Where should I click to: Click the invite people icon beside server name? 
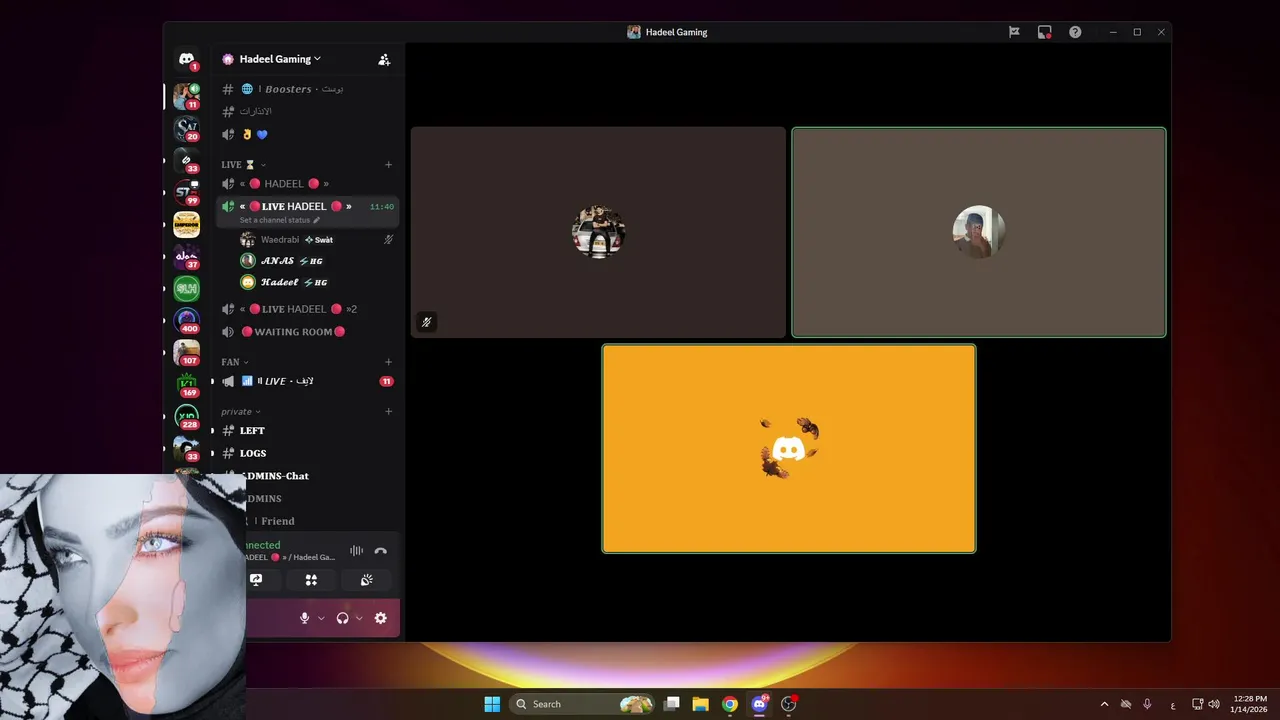tap(384, 59)
